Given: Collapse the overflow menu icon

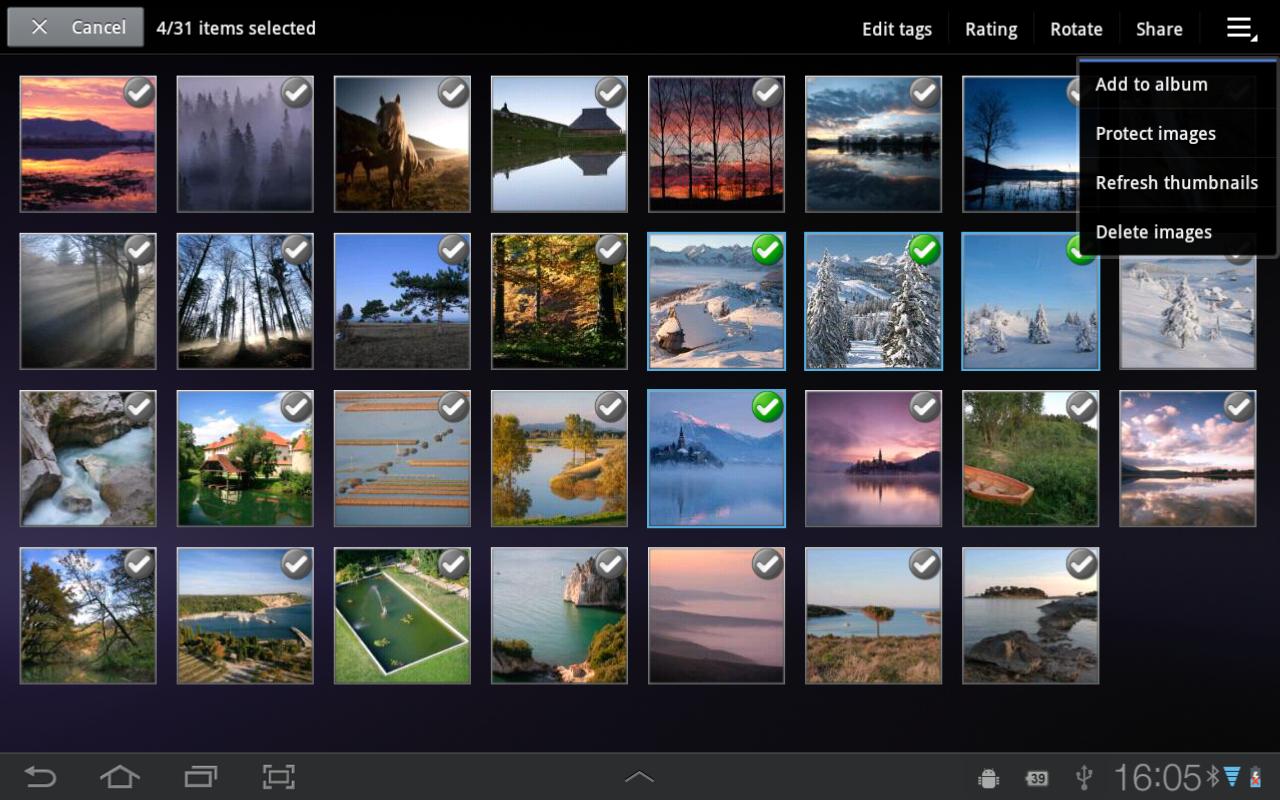Looking at the screenshot, I should (1241, 29).
